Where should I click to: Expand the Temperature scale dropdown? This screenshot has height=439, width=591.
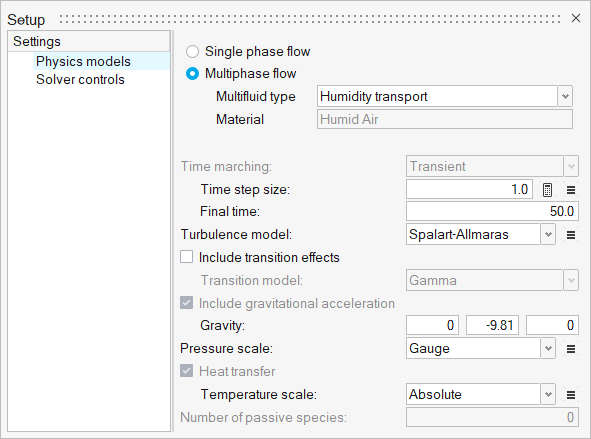click(x=548, y=394)
